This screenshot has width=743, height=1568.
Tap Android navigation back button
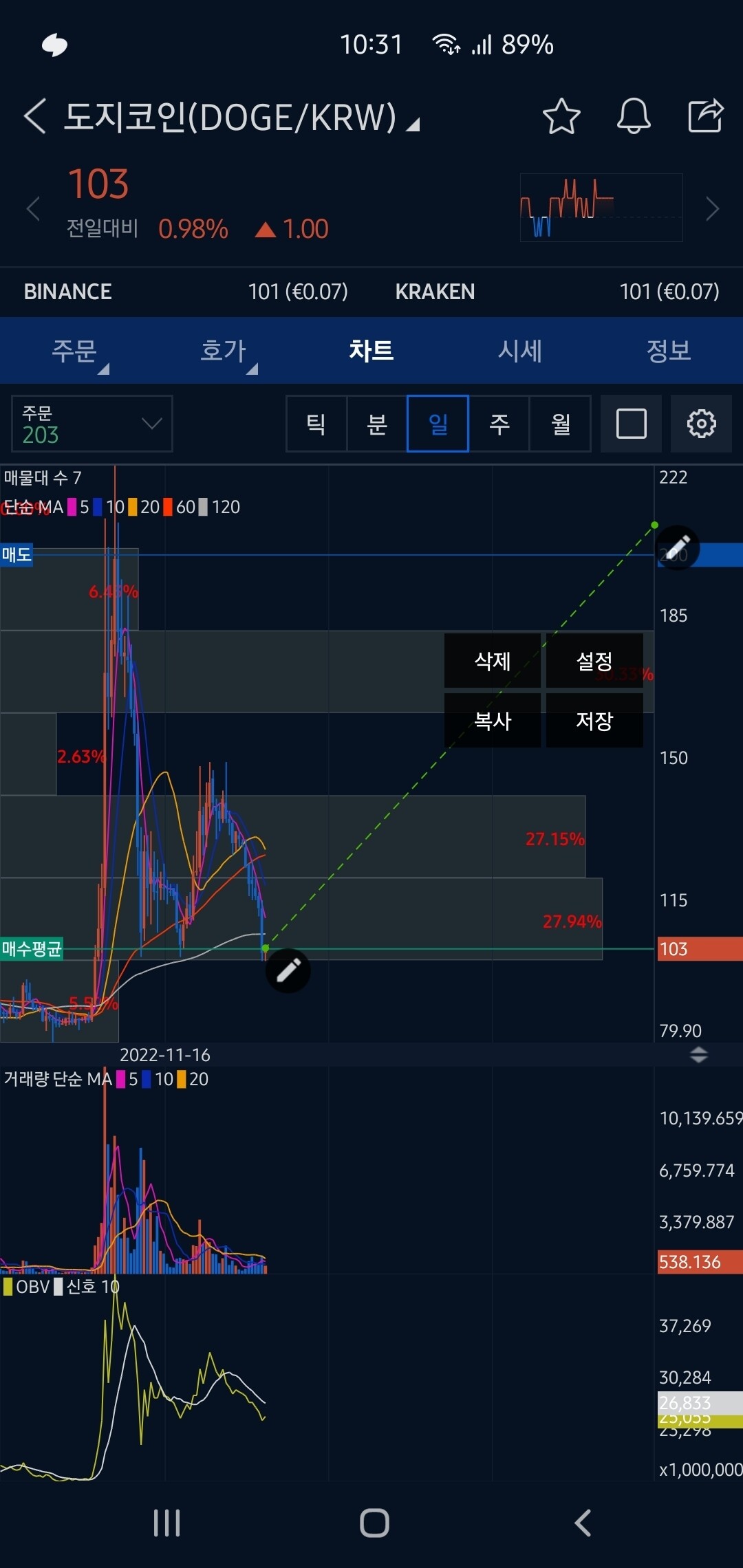tap(583, 1523)
